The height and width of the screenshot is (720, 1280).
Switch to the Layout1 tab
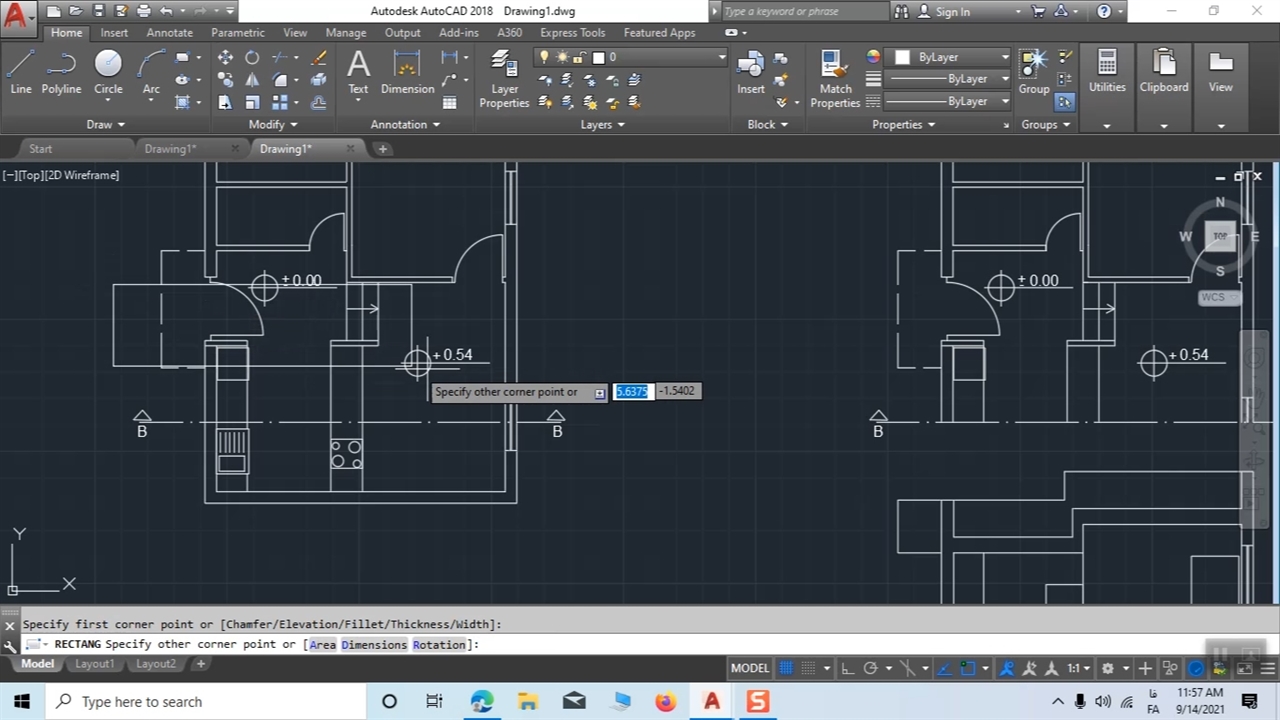pyautogui.click(x=94, y=664)
